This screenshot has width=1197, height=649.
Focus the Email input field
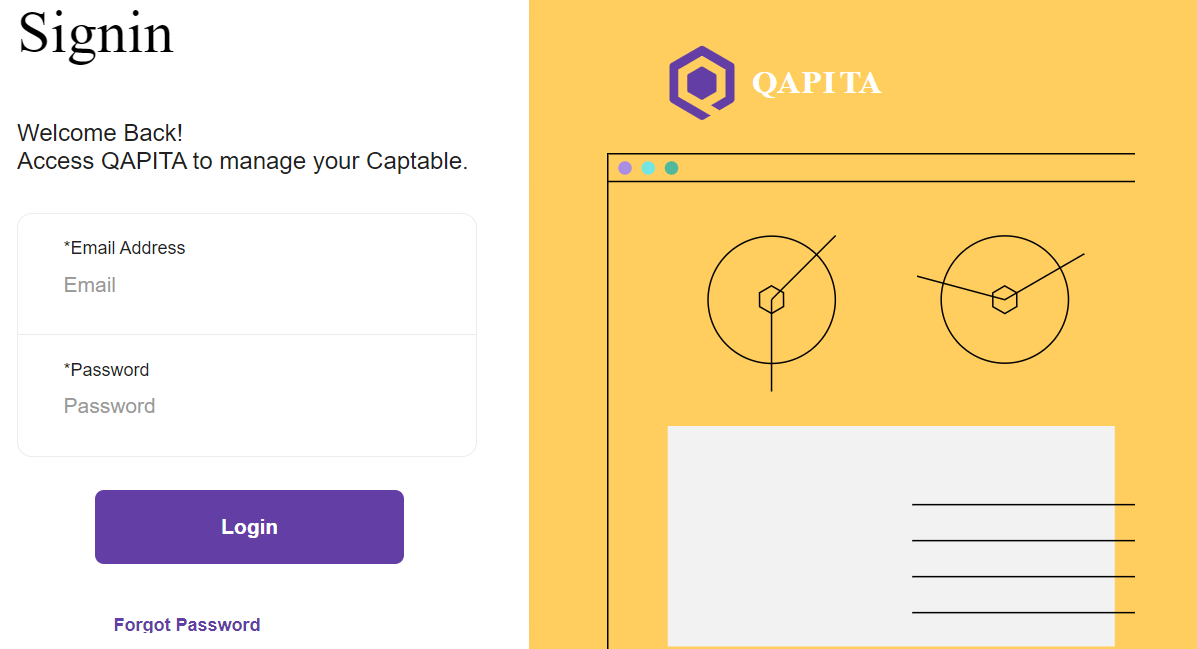[x=247, y=285]
